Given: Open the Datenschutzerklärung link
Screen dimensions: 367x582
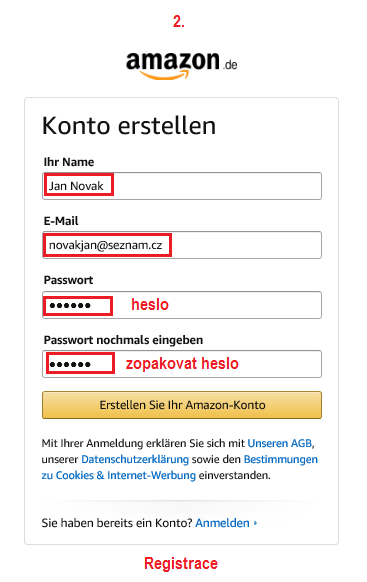Looking at the screenshot, I should point(135,460).
